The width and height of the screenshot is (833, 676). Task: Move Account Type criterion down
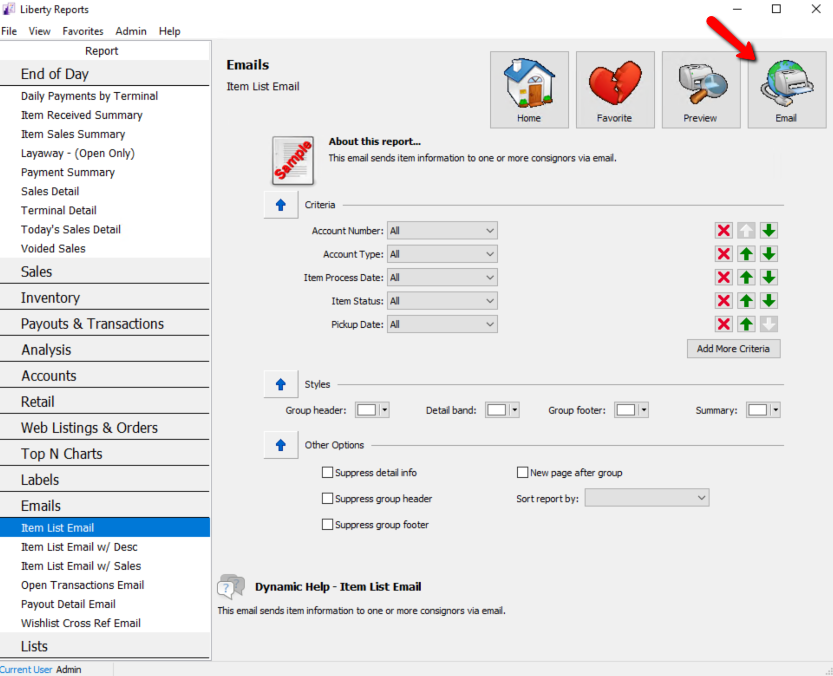(x=769, y=254)
